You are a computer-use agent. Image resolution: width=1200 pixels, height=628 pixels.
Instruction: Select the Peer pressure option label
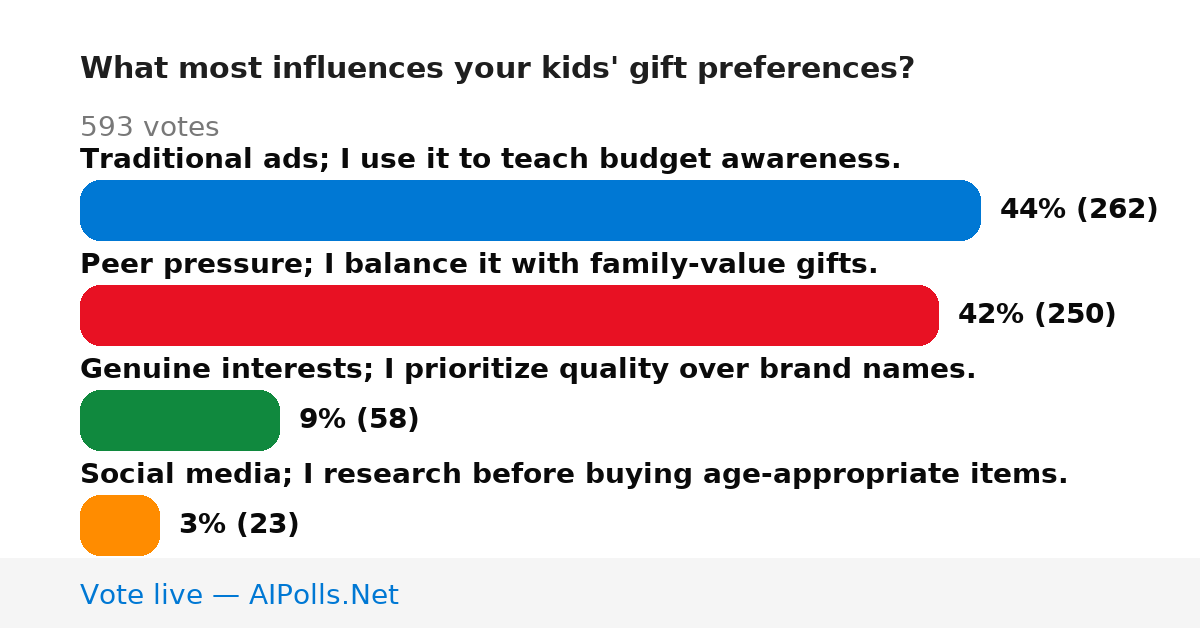tap(479, 264)
